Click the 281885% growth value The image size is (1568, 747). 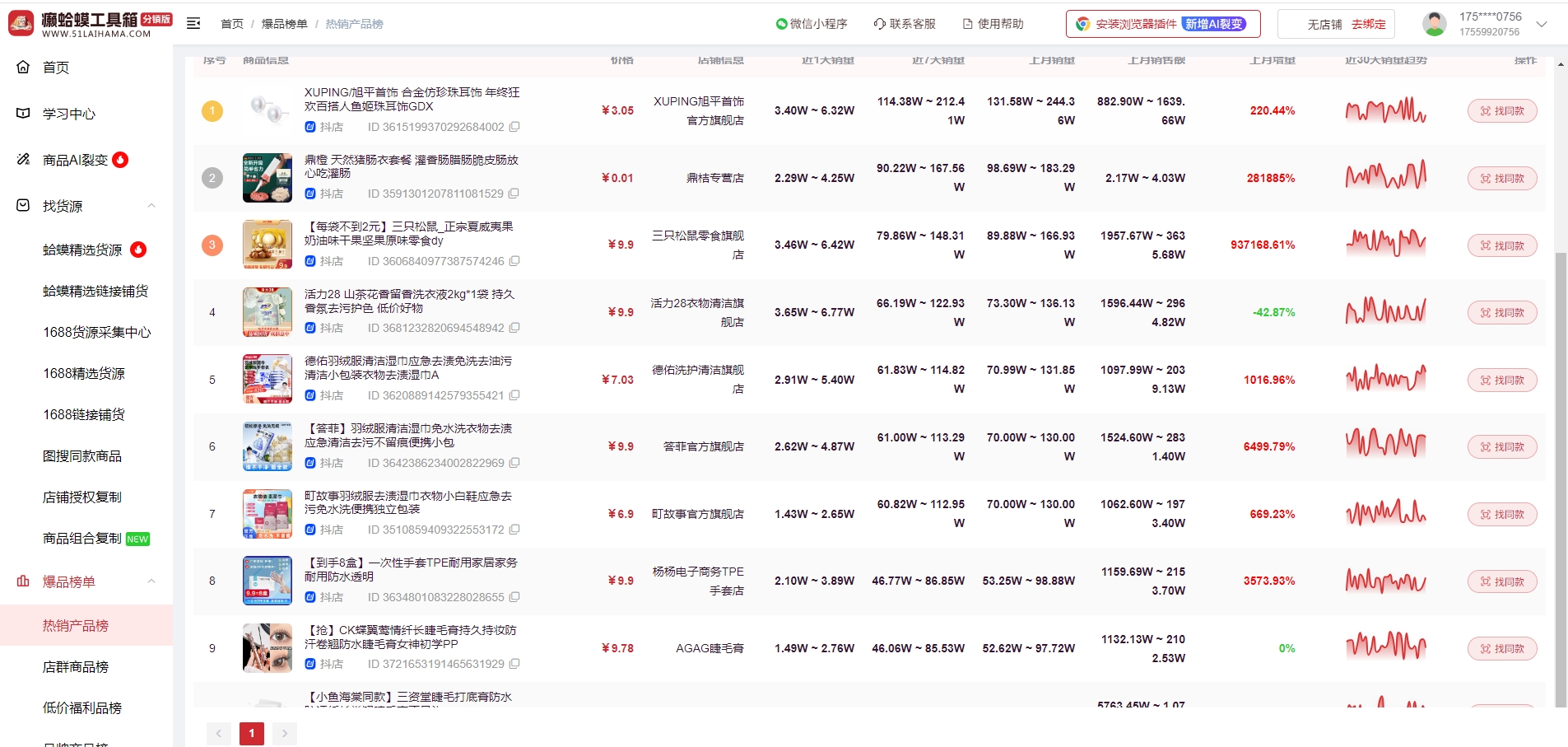point(1271,178)
